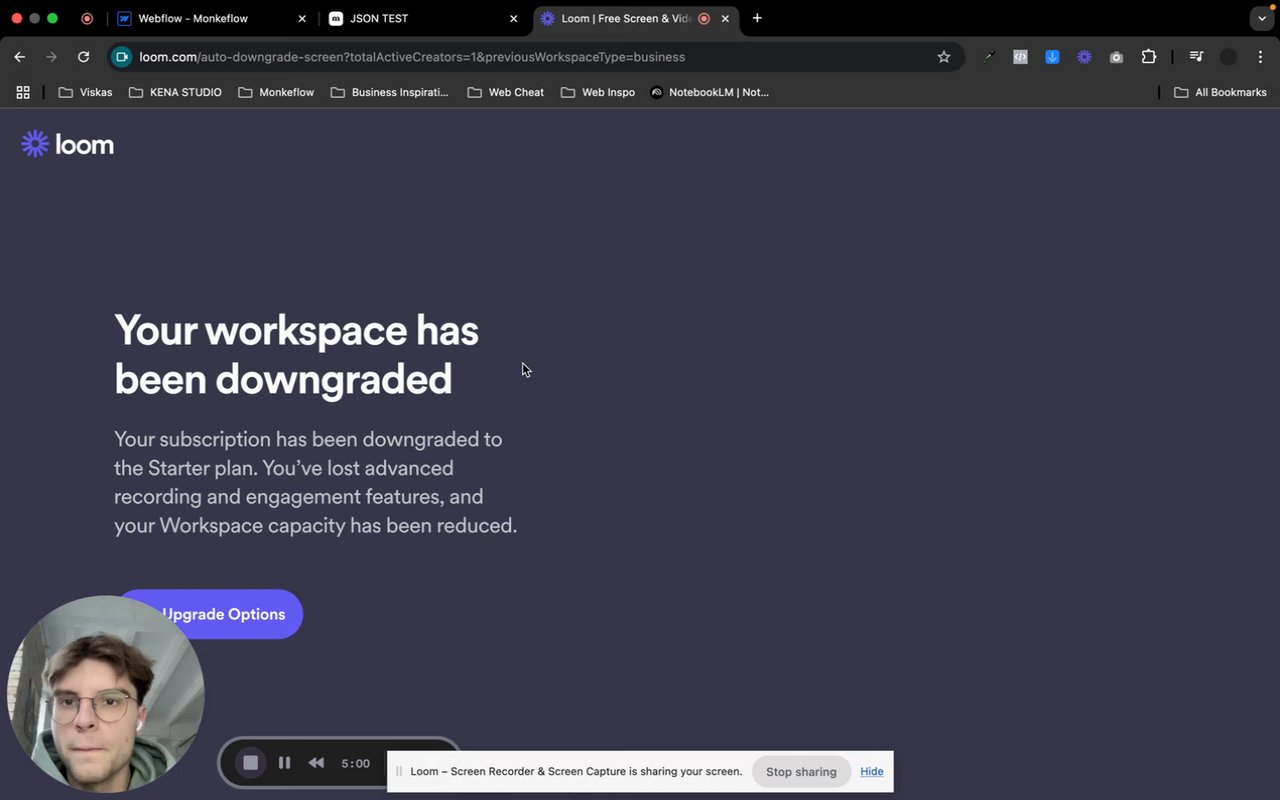Expand the tab search dropdown arrow
This screenshot has width=1280, height=800.
[1262, 18]
